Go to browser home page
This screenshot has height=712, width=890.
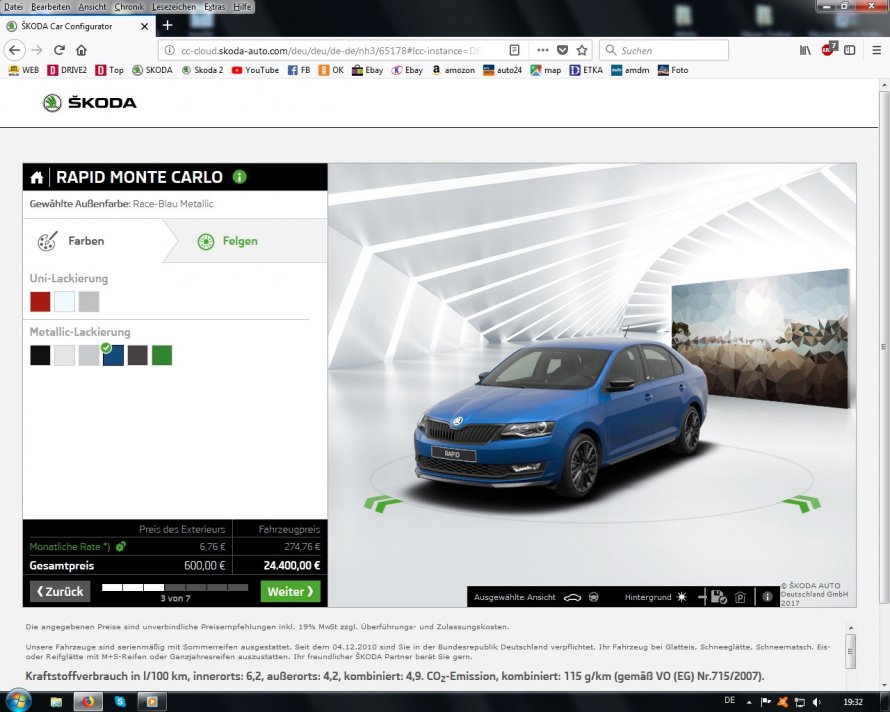[x=81, y=50]
